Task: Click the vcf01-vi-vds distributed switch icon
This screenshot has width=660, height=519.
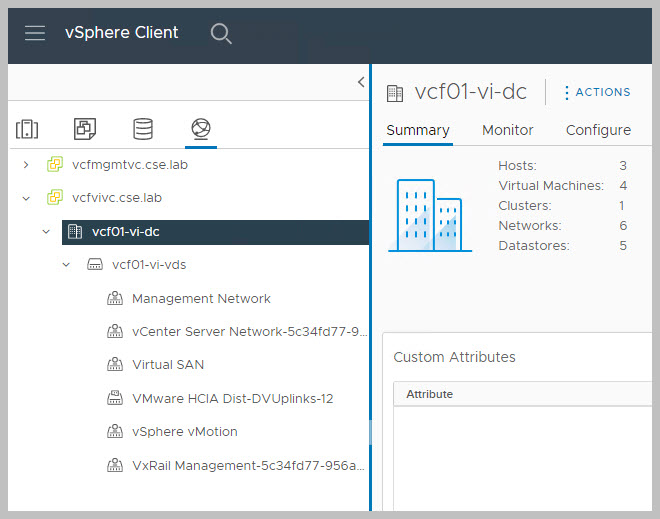Action: pos(95,265)
